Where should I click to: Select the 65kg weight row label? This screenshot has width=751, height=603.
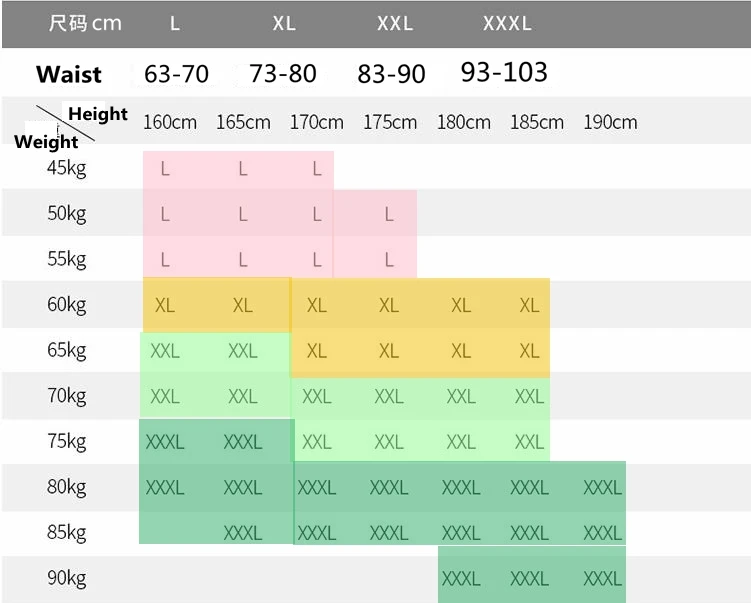67,351
